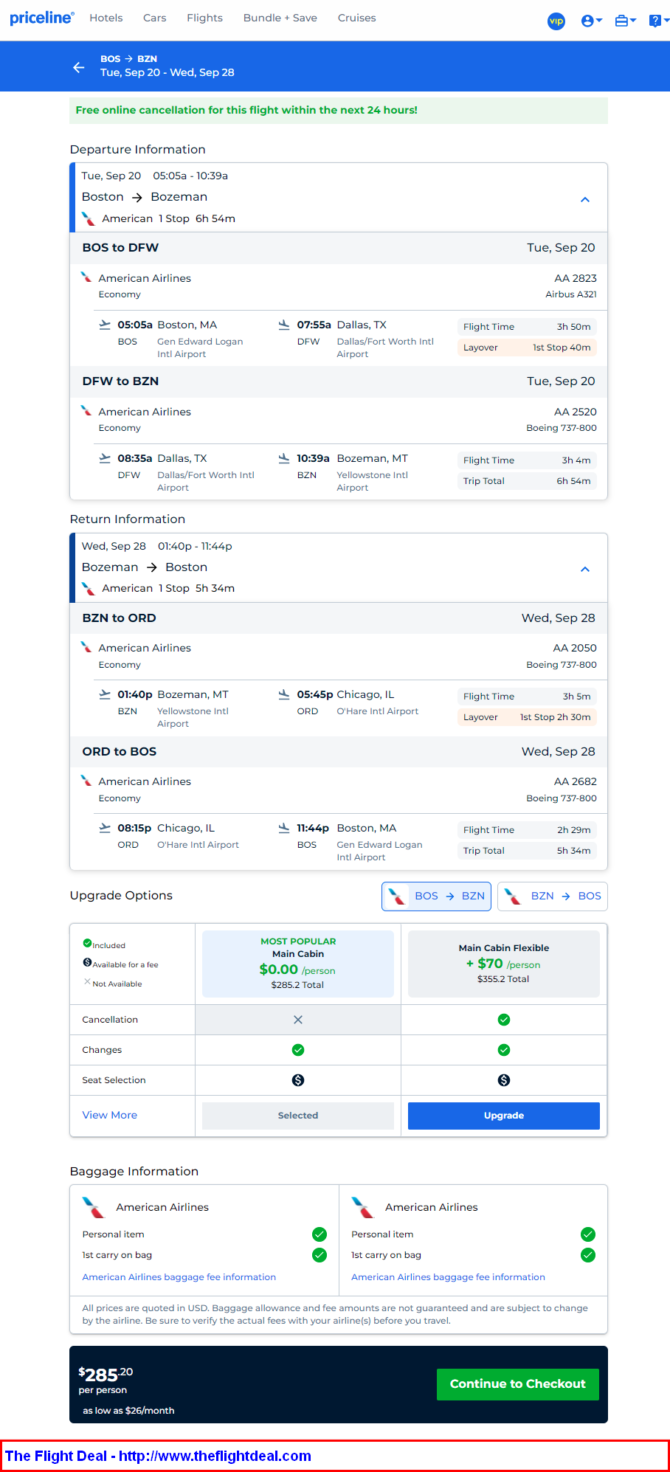Click American logo in departure summary row
The image size is (670, 1472).
click(x=89, y=219)
